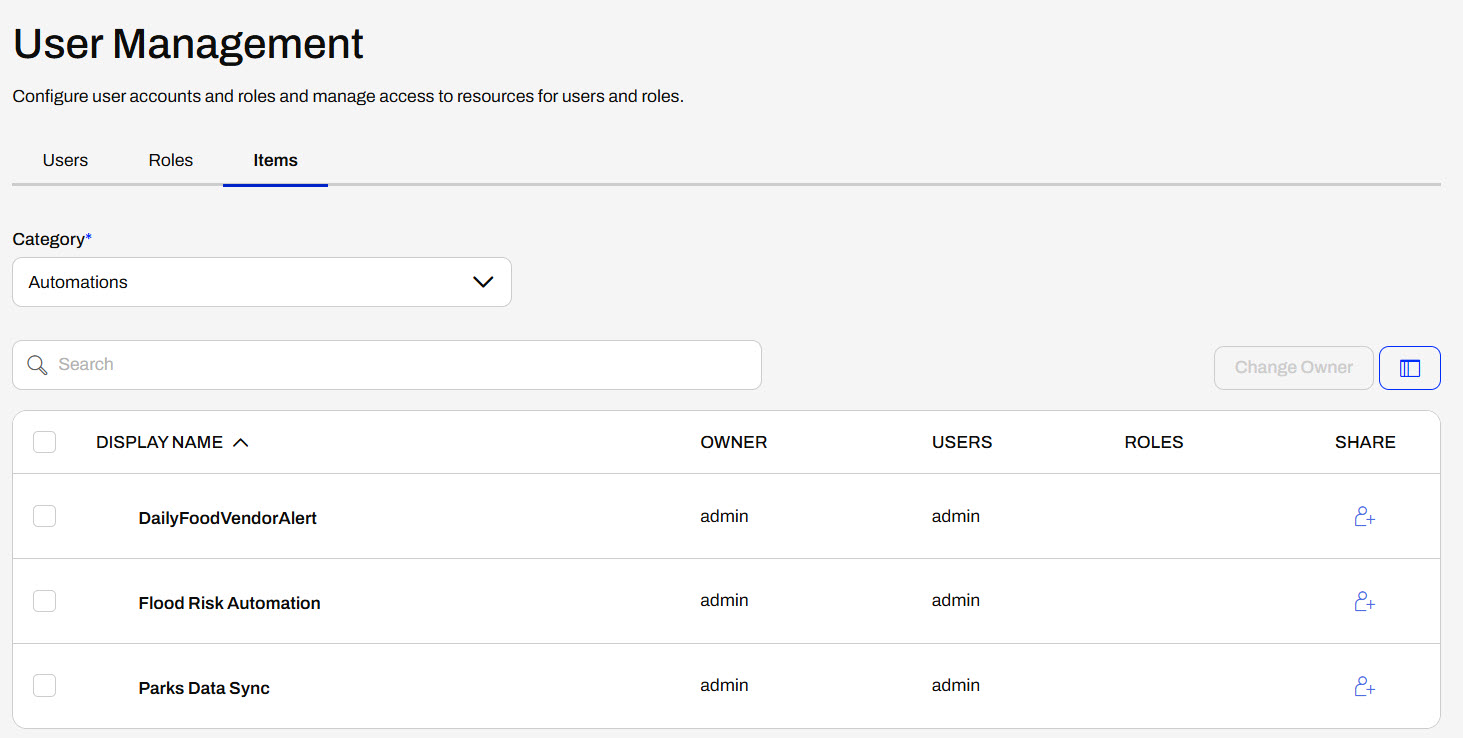The height and width of the screenshot is (738, 1463).
Task: Open the DailyFoodVendorAlert item
Action: (x=227, y=518)
